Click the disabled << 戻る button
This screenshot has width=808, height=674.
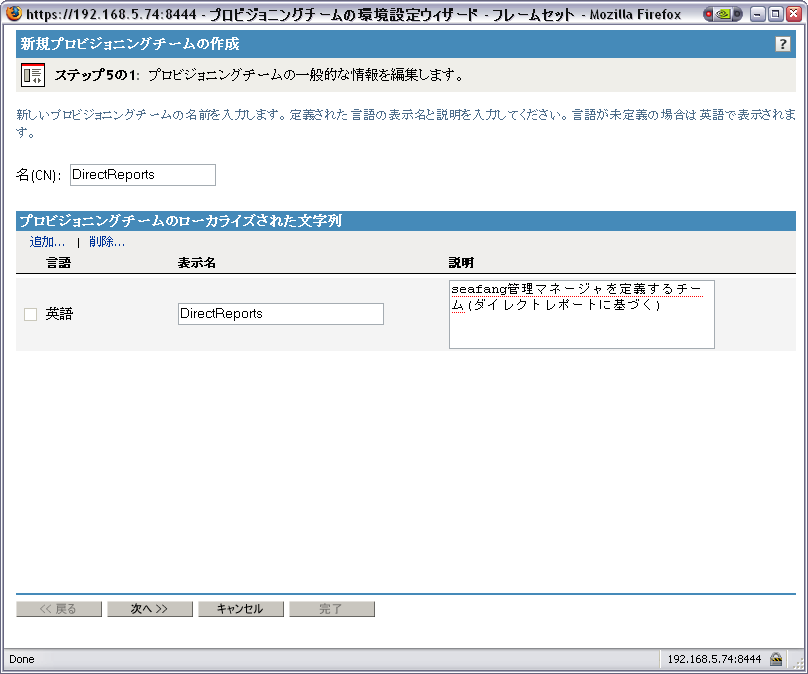click(x=59, y=609)
